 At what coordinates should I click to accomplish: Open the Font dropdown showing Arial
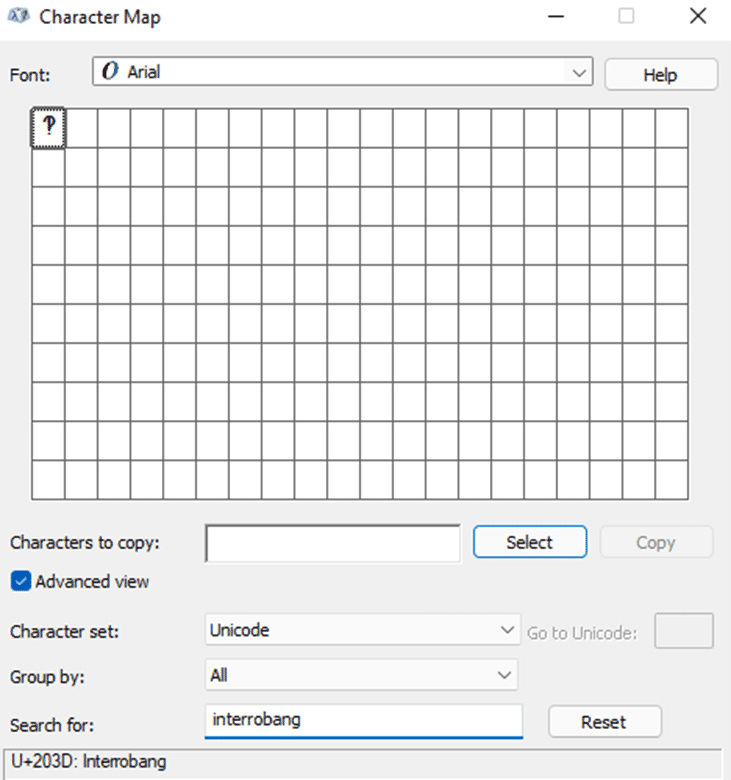[342, 72]
